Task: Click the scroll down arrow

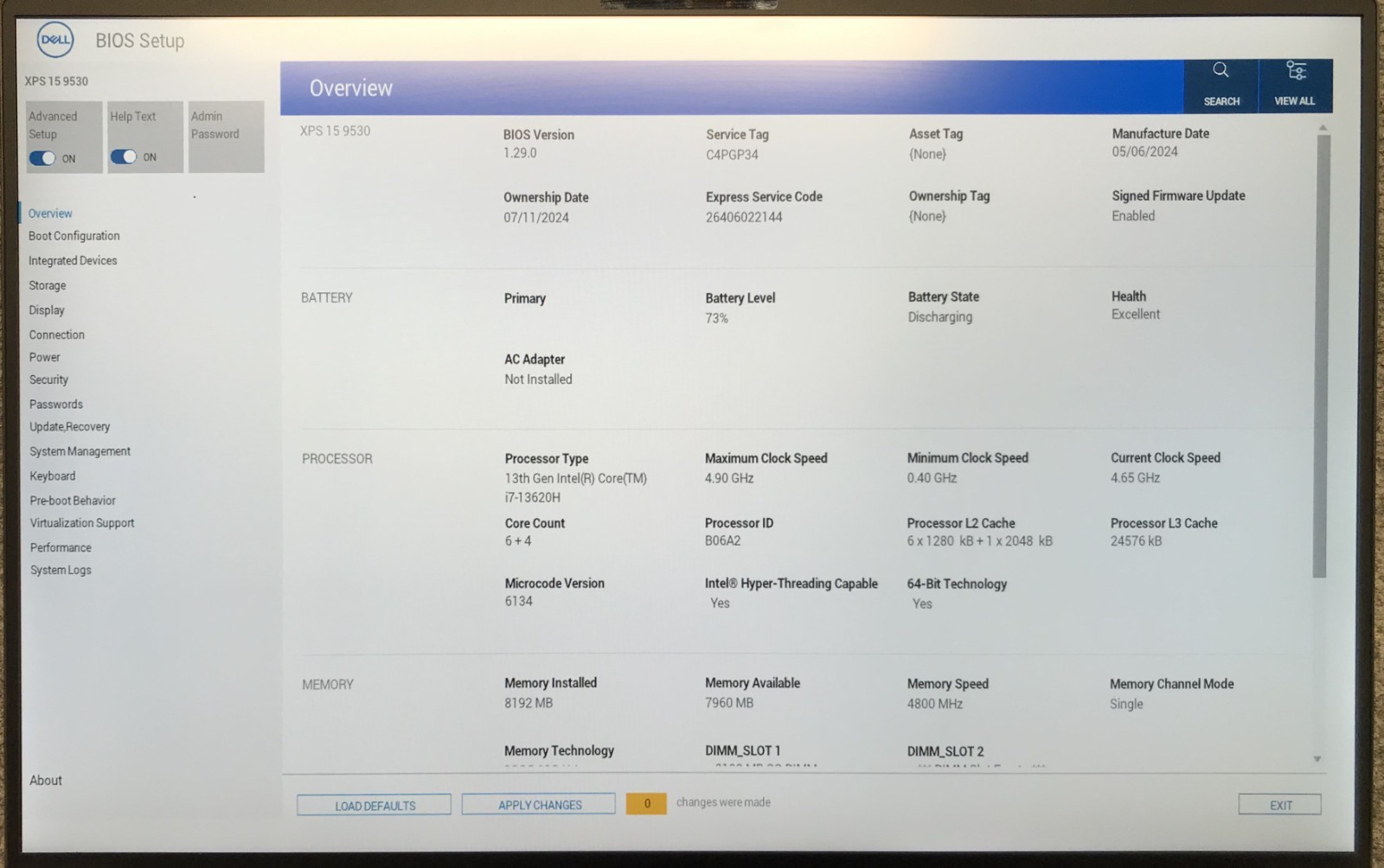Action: tap(1317, 759)
